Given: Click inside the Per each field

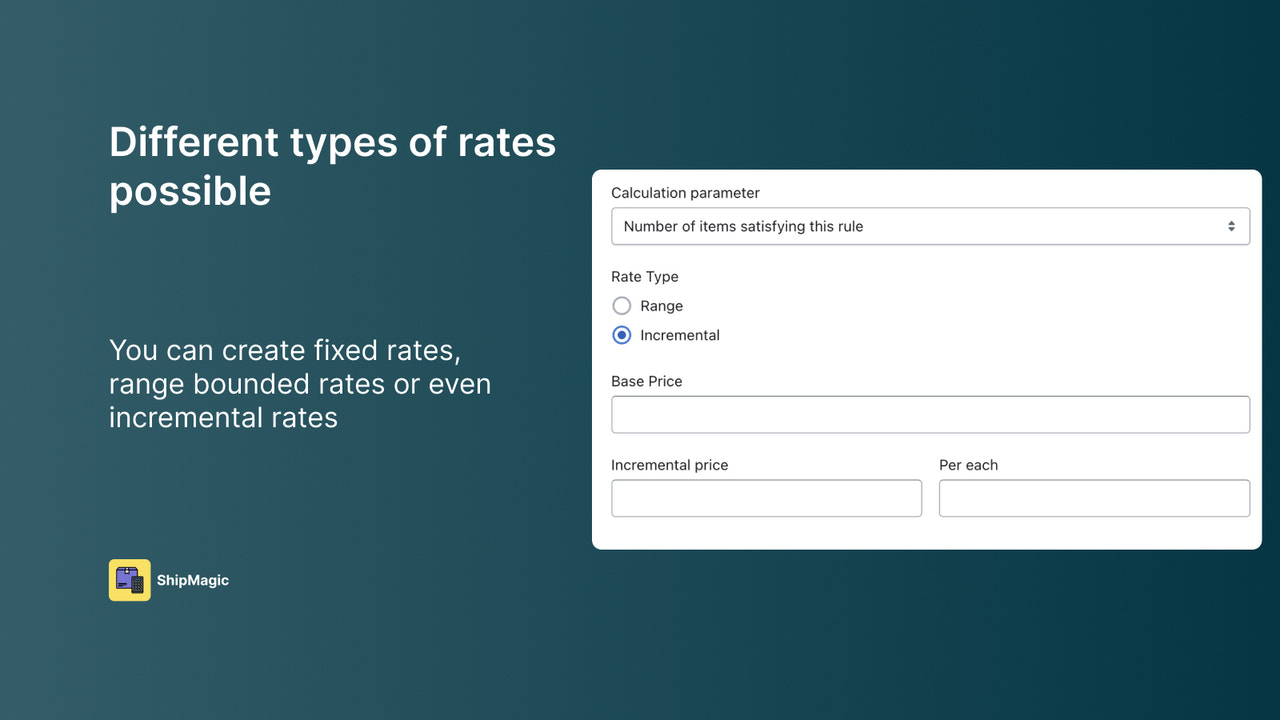Looking at the screenshot, I should coord(1093,498).
